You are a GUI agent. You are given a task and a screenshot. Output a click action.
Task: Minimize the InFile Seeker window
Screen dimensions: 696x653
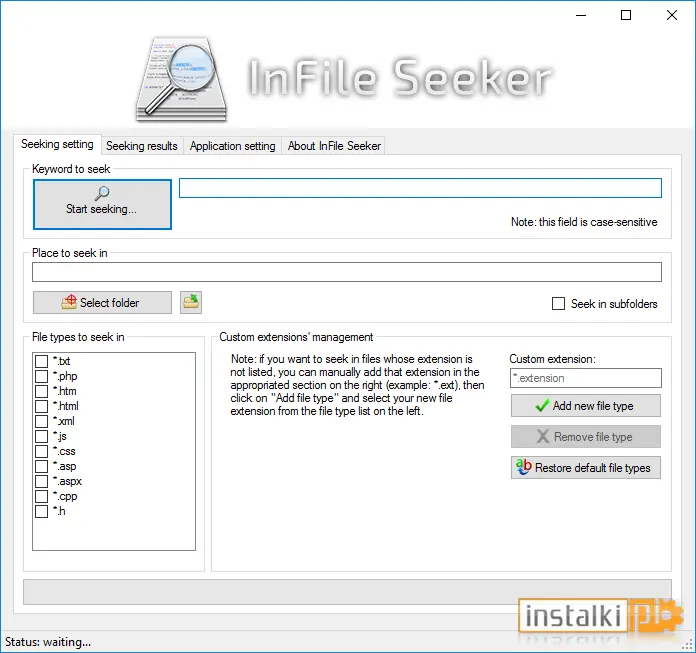coord(581,15)
